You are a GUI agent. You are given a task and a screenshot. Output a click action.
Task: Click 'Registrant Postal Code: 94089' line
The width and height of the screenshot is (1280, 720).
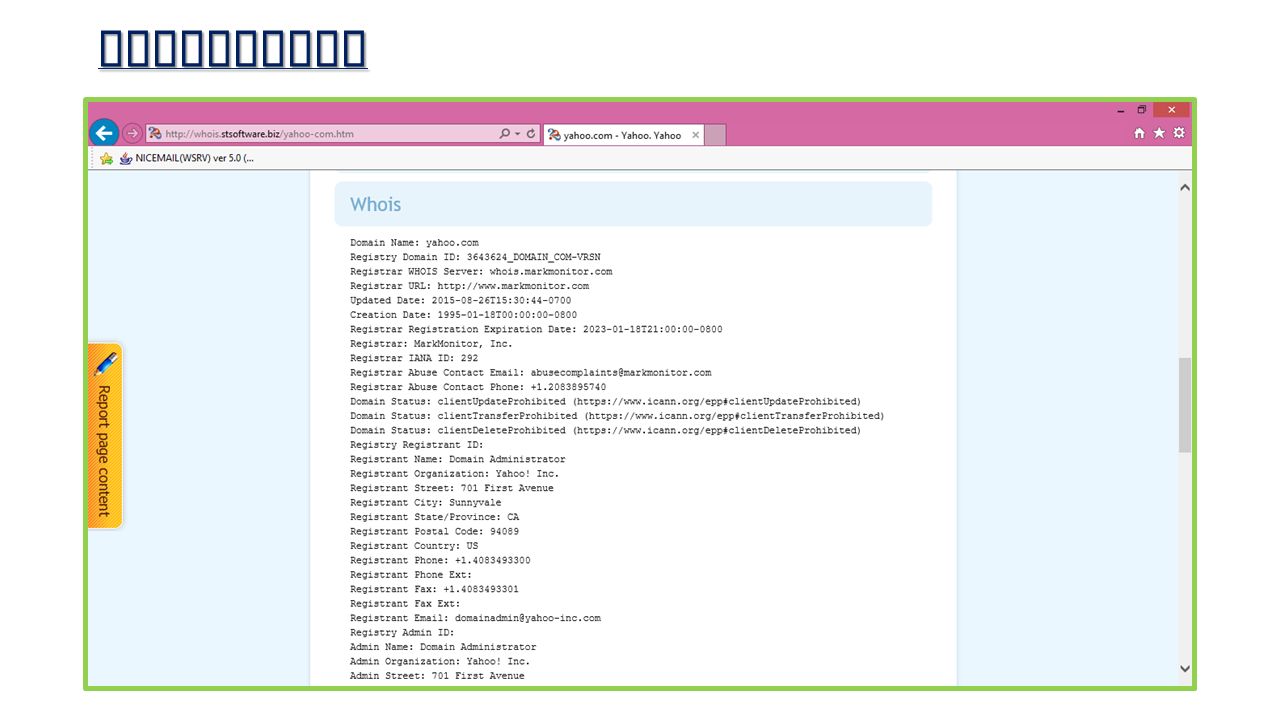tap(434, 532)
